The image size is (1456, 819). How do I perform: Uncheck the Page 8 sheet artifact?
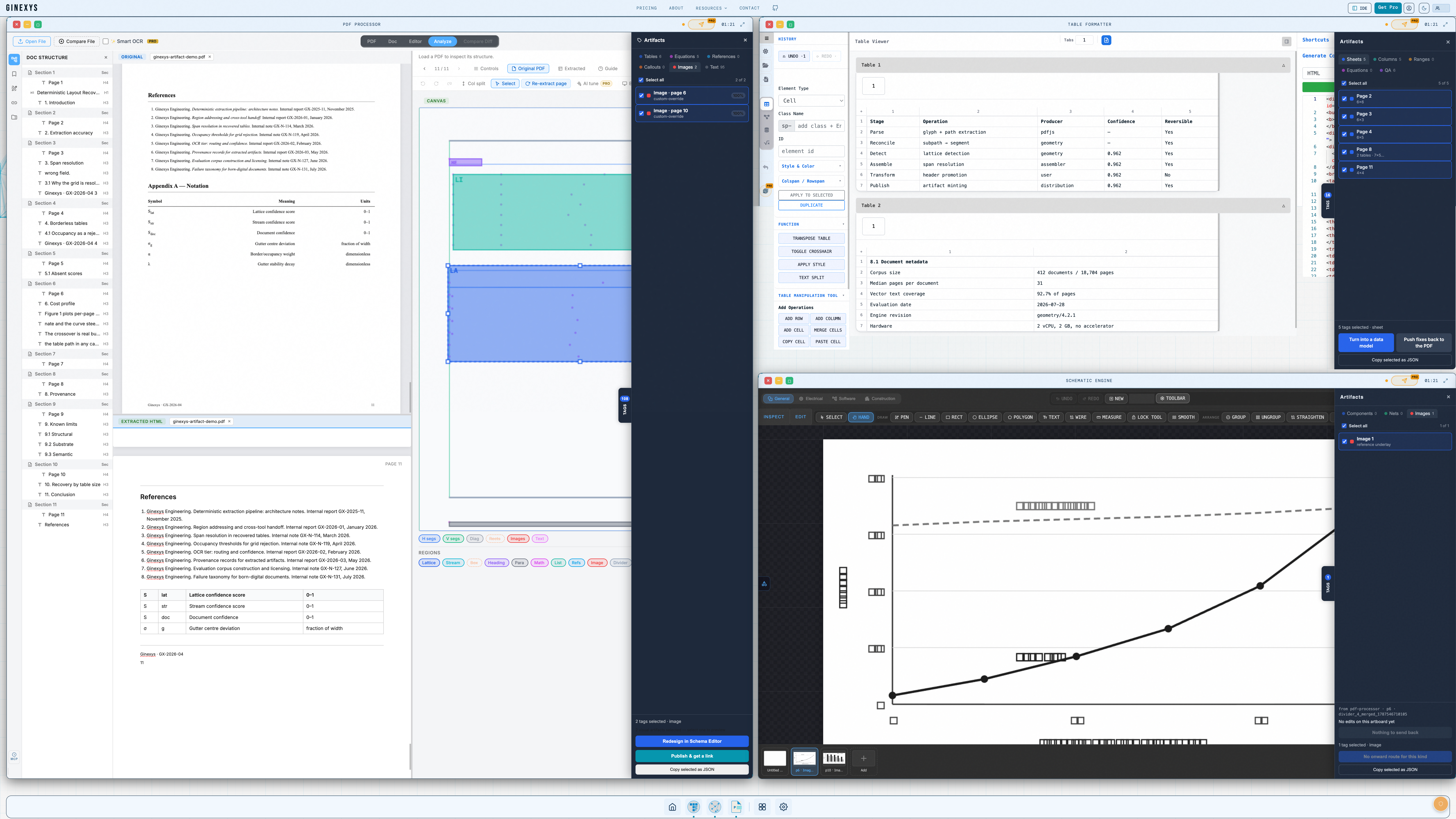(x=1345, y=152)
